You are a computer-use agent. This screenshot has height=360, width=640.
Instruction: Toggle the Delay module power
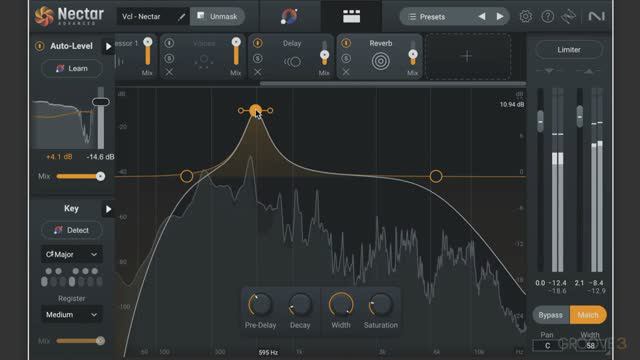[x=258, y=43]
